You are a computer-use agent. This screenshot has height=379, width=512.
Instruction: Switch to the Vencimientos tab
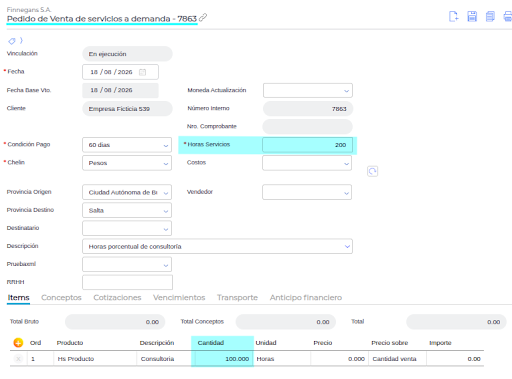pyautogui.click(x=179, y=298)
